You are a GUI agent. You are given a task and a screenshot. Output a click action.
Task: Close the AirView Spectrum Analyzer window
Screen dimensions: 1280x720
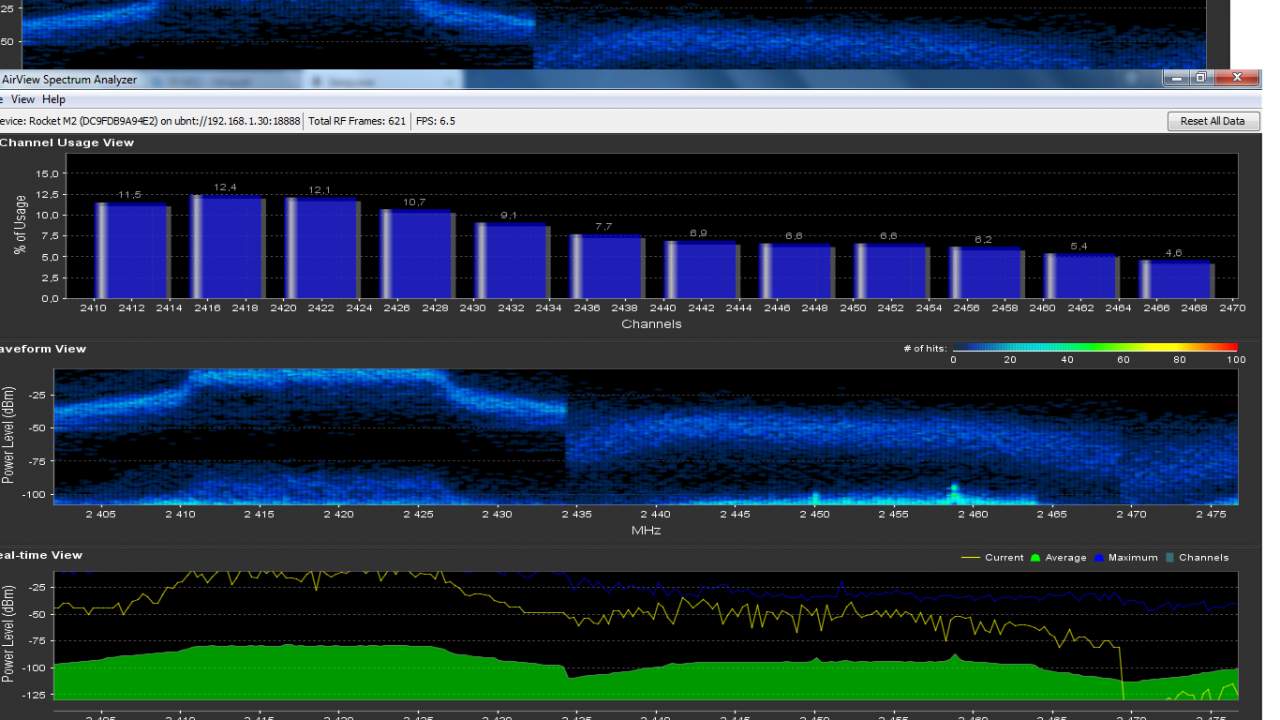(1238, 78)
